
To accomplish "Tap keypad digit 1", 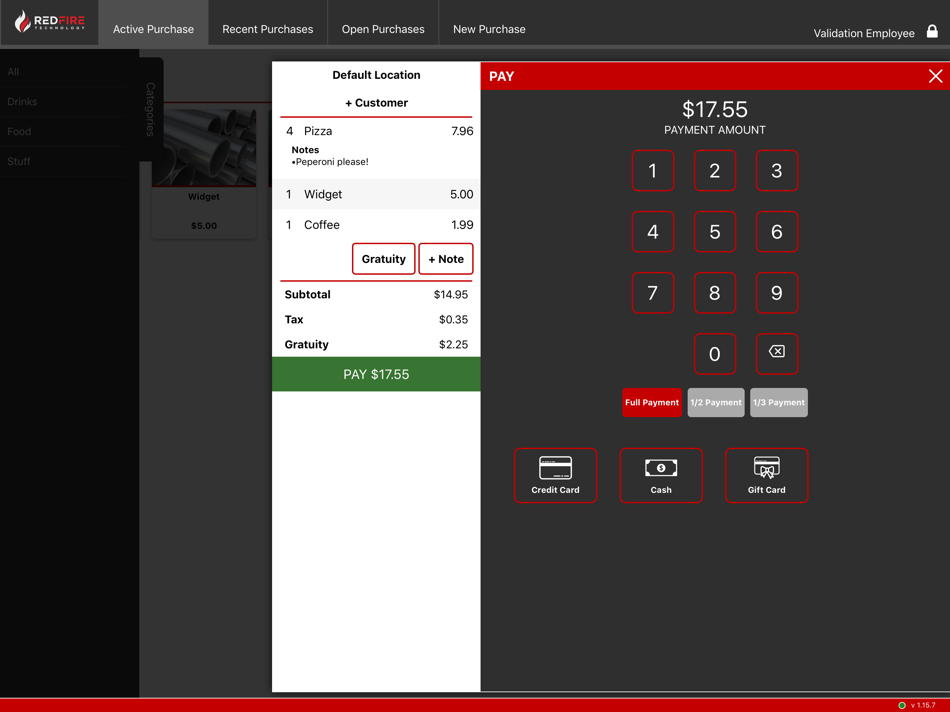I will (653, 170).
